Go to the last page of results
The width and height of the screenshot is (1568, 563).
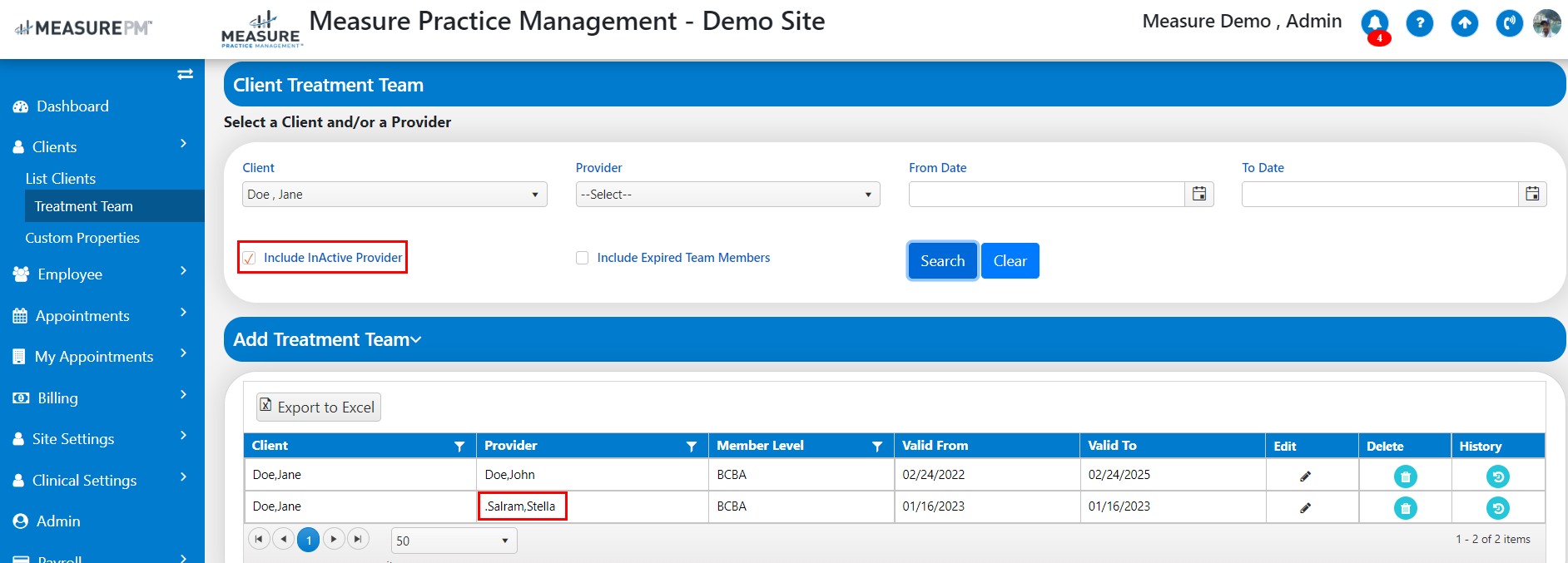[358, 539]
